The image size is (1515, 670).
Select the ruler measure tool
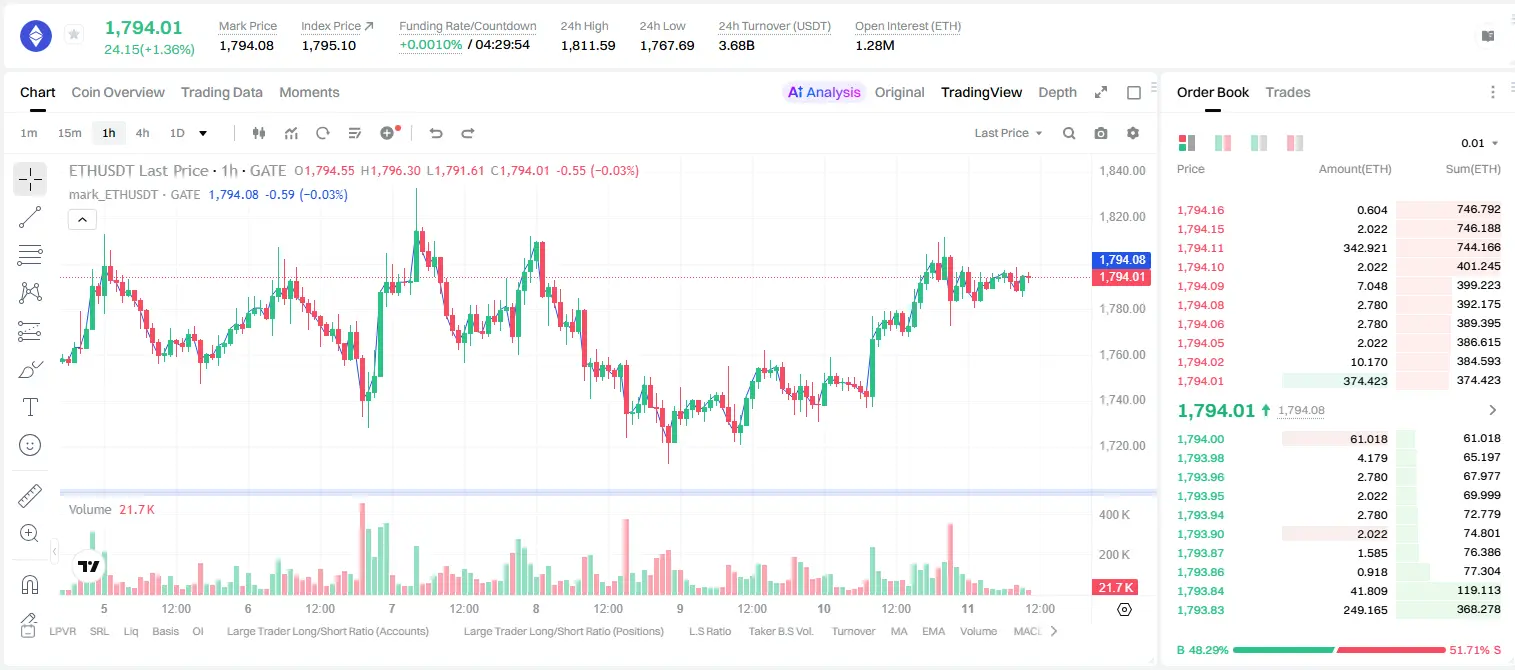[x=30, y=496]
